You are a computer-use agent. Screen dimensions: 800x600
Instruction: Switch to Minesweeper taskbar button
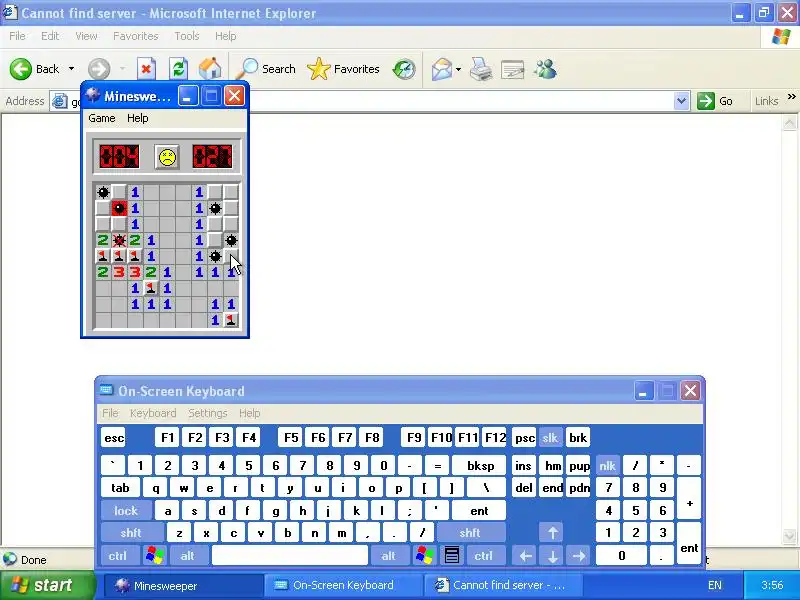click(184, 586)
